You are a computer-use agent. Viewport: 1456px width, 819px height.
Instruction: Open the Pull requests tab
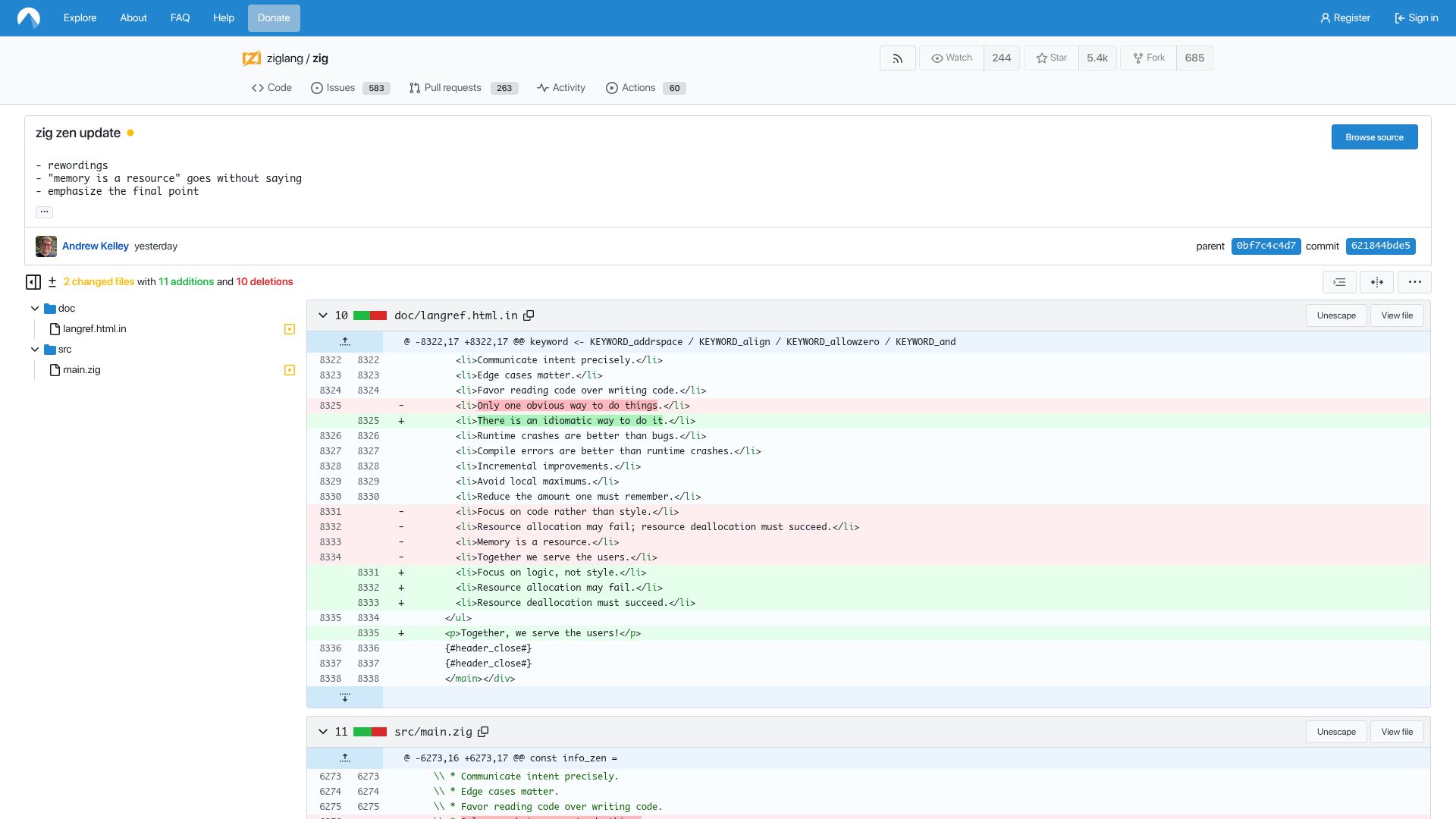tap(463, 88)
